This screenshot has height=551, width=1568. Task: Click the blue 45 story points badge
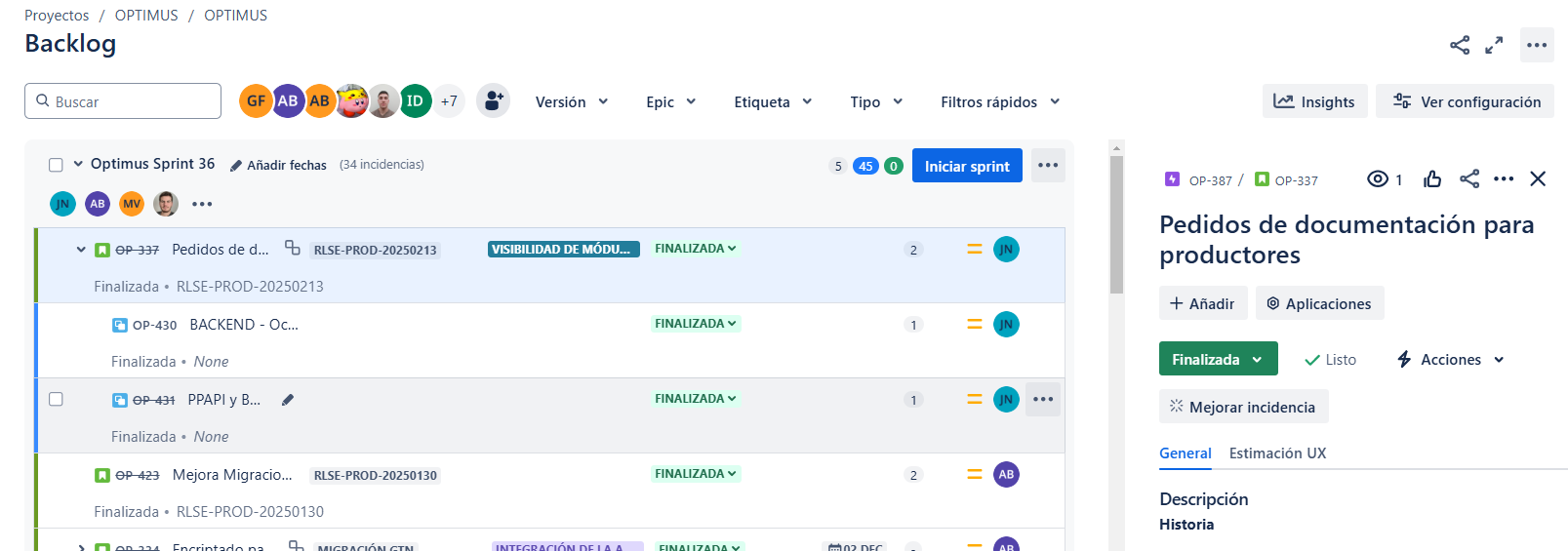[865, 166]
